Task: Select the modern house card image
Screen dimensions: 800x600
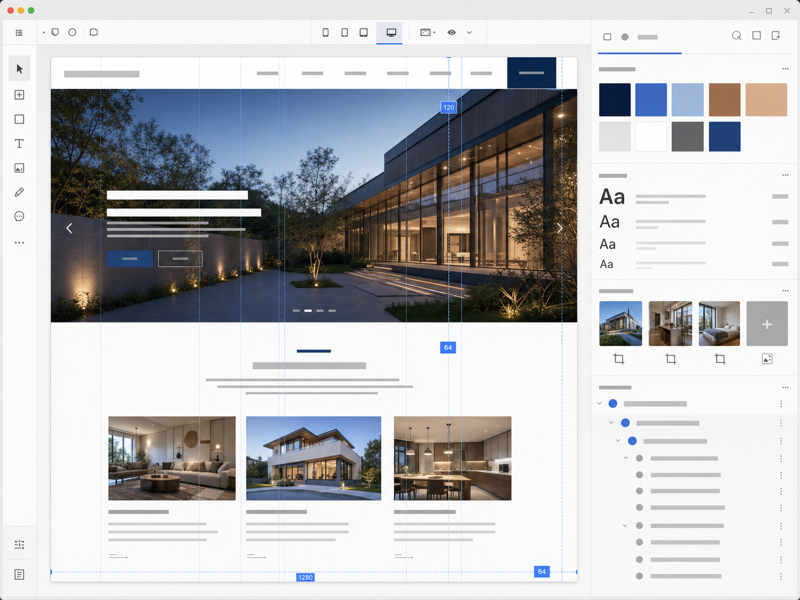Action: click(313, 458)
